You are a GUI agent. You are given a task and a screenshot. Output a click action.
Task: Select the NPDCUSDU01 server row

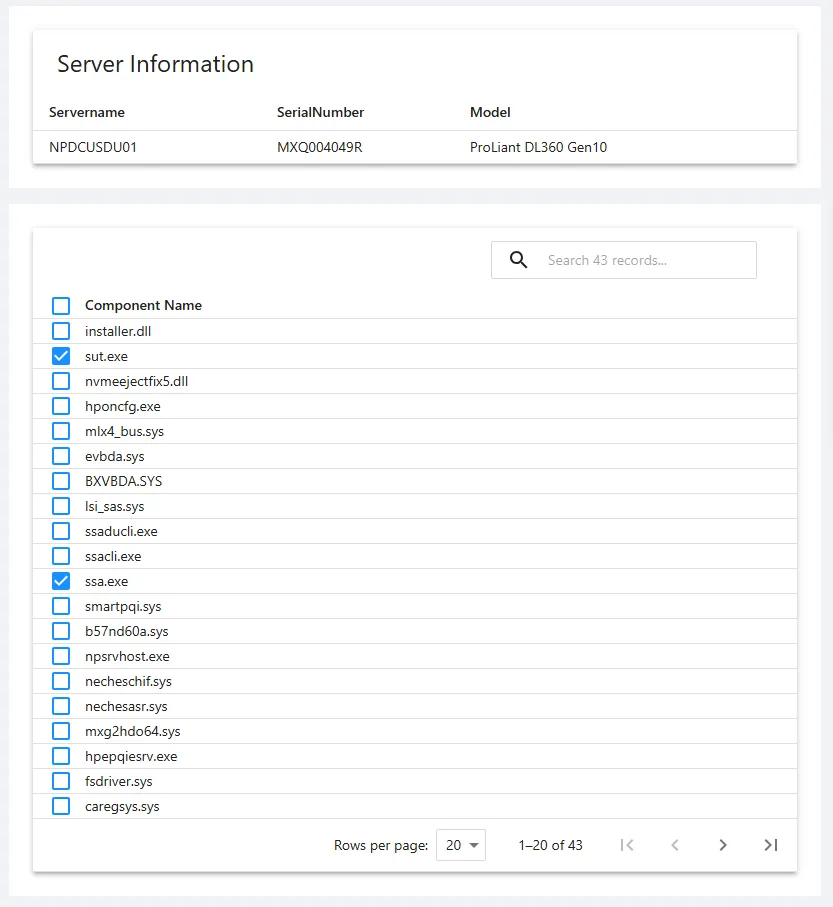(x=93, y=147)
